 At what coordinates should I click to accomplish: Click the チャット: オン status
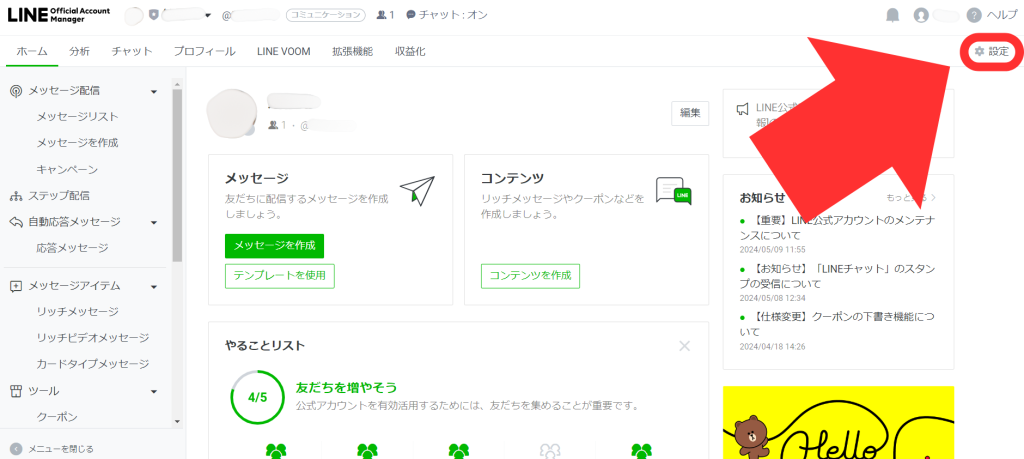pyautogui.click(x=447, y=15)
